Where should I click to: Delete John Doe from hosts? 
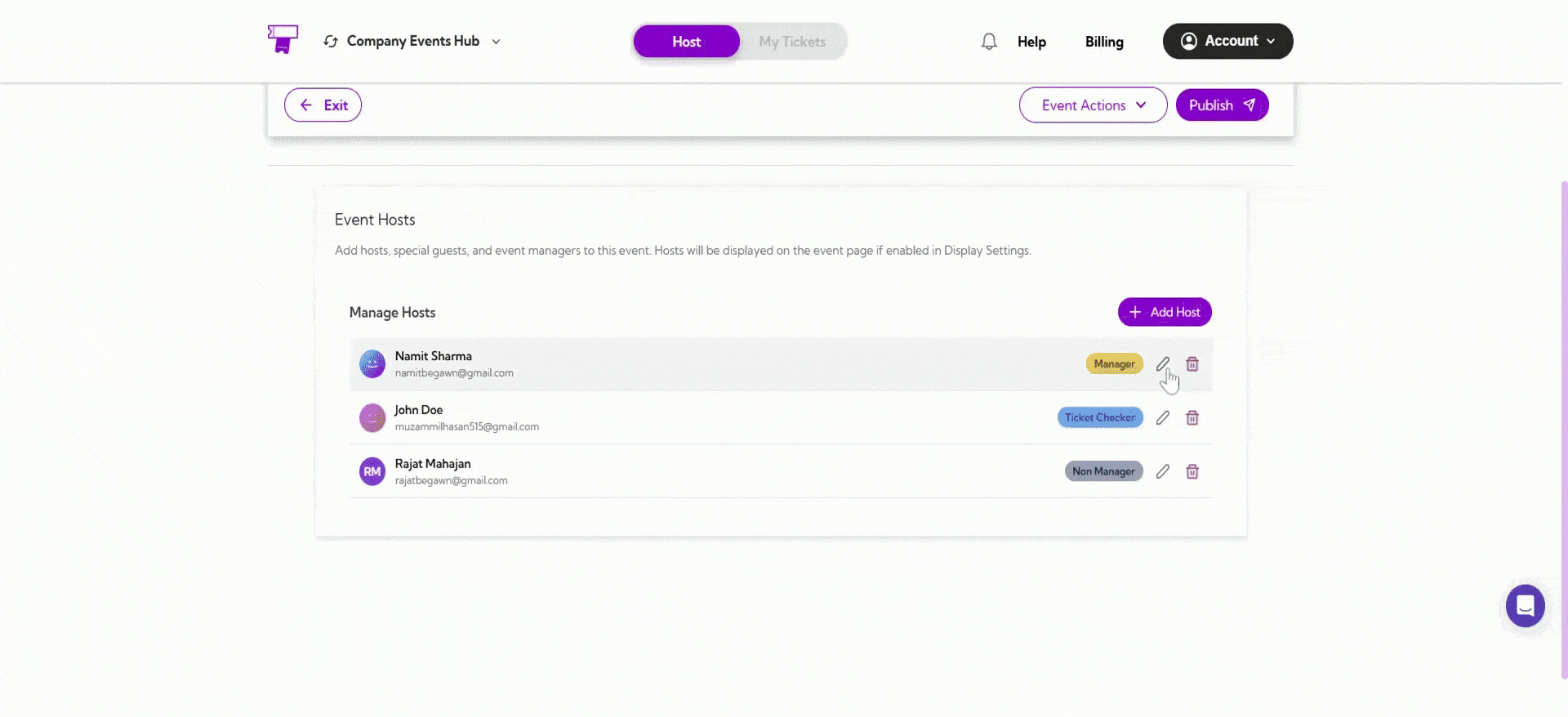[x=1192, y=418]
